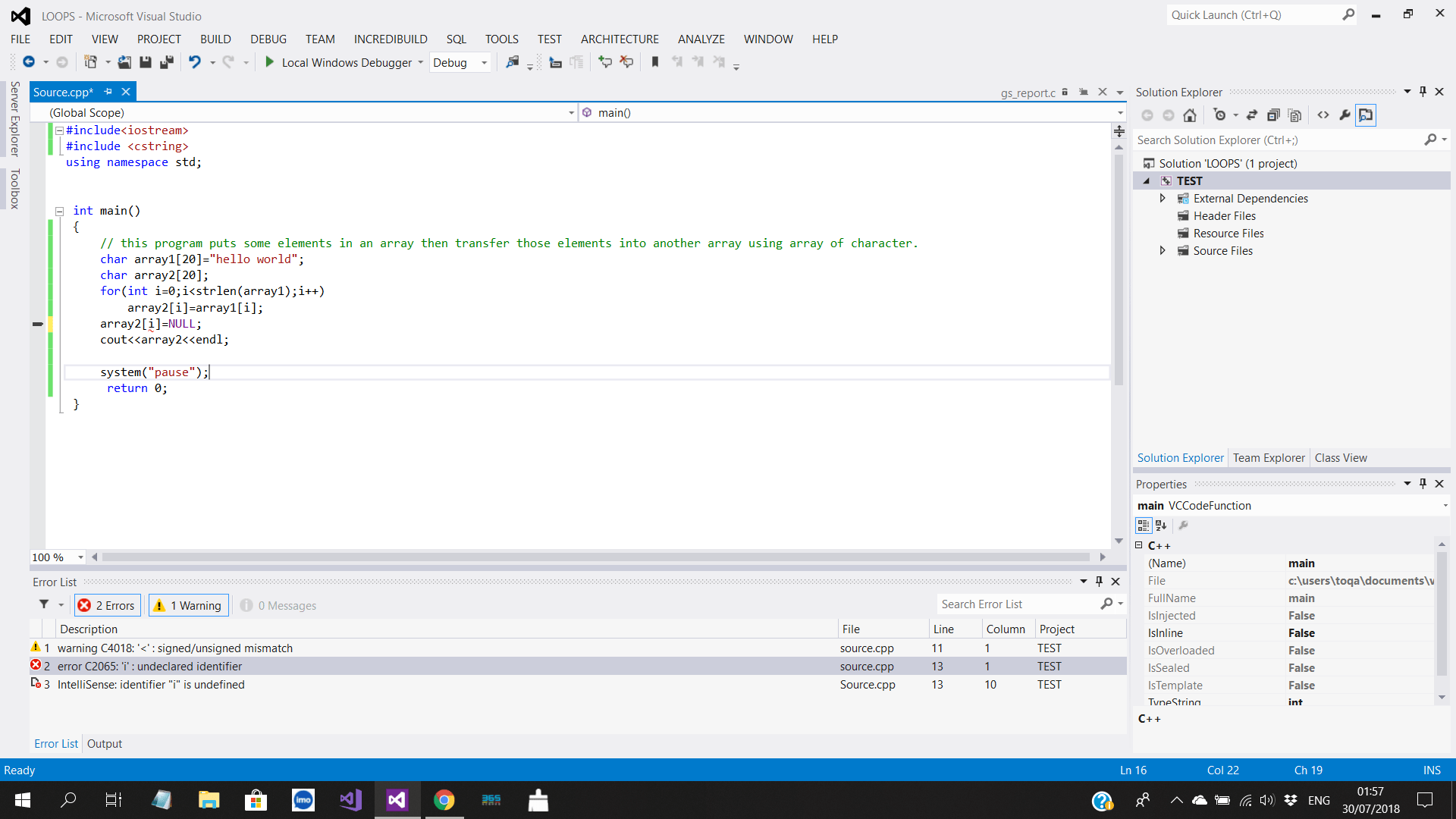
Task: Open the Properties wrench icon in Solution Explorer
Action: click(x=1345, y=115)
